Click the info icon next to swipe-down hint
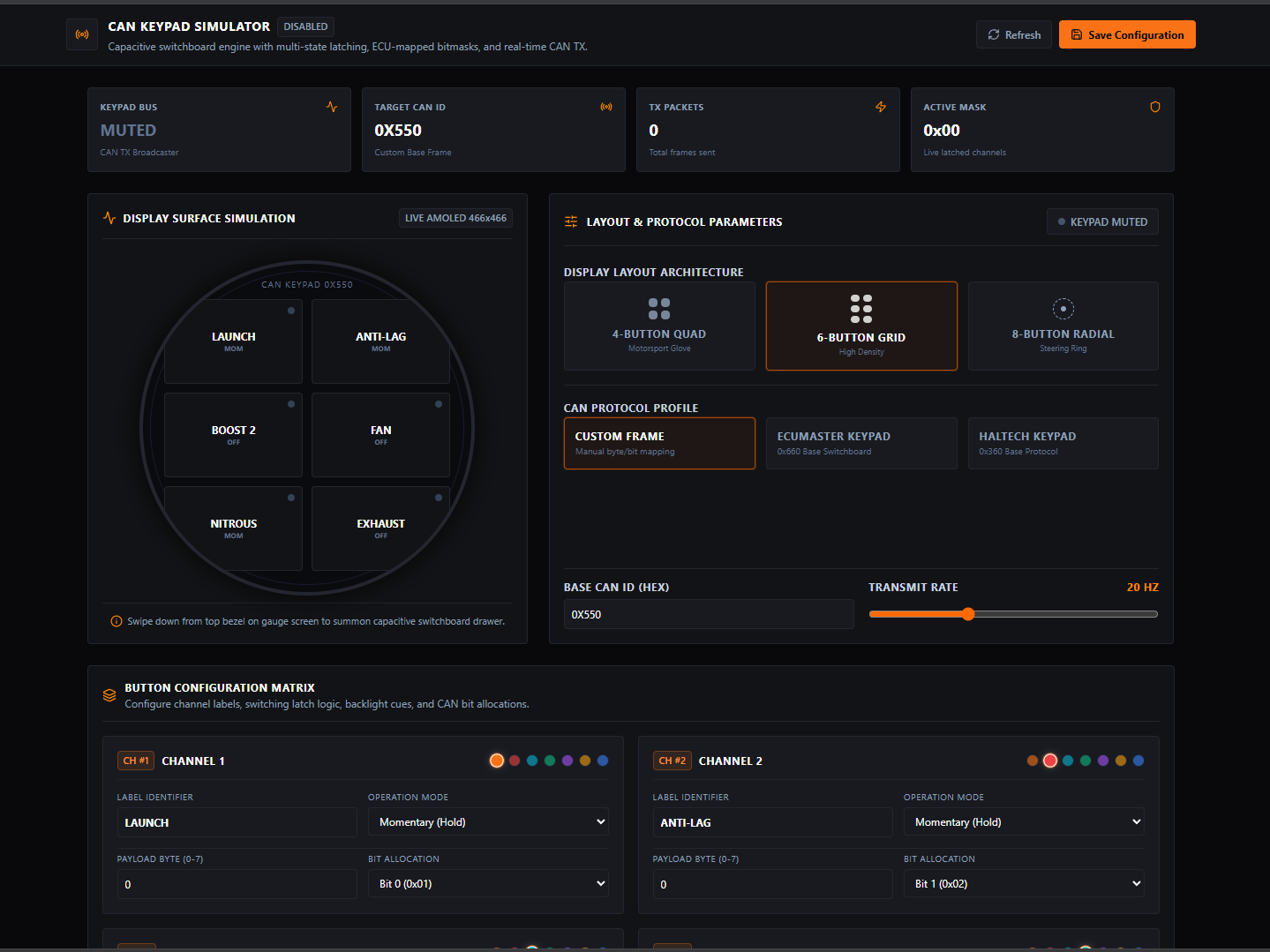 point(116,621)
